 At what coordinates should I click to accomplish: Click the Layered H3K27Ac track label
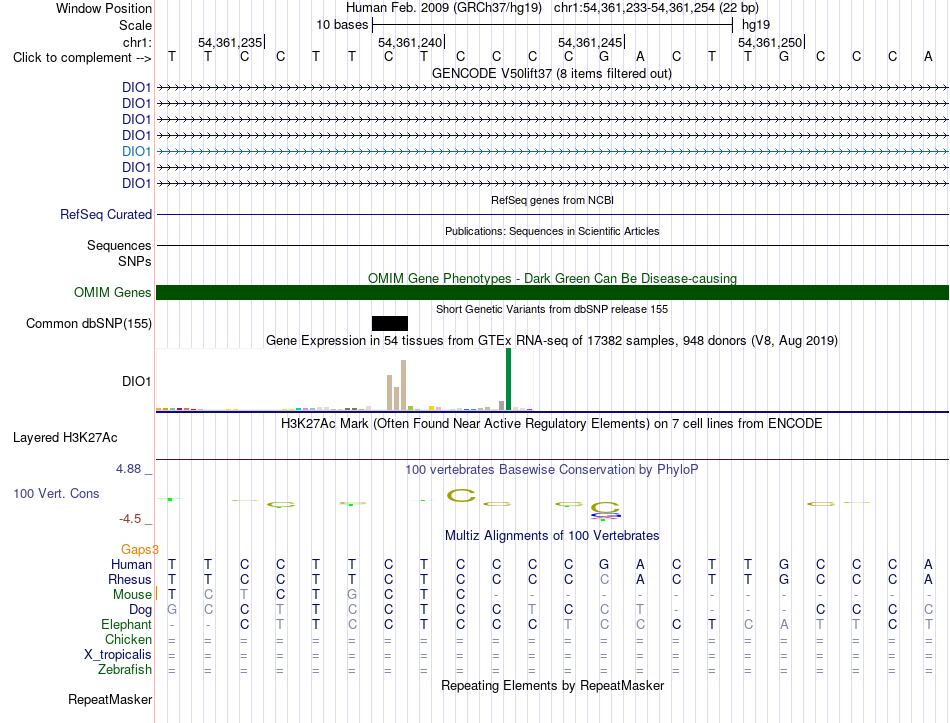(65, 438)
